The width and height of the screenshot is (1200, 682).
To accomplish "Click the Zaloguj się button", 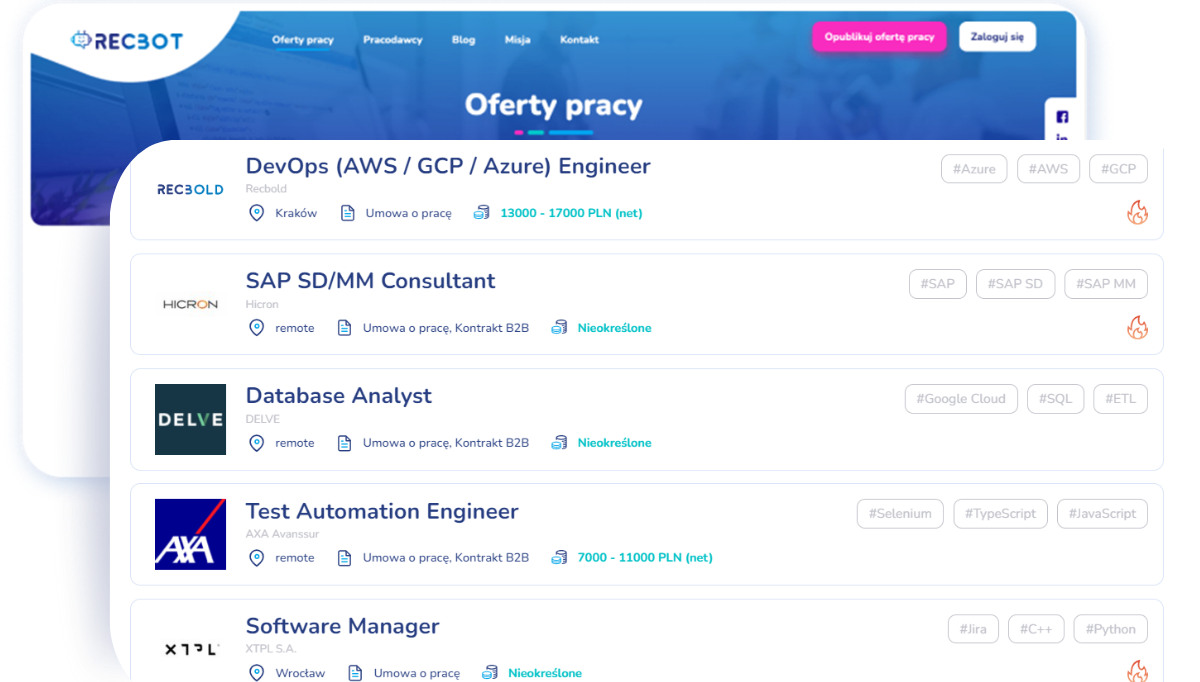I will (x=997, y=37).
